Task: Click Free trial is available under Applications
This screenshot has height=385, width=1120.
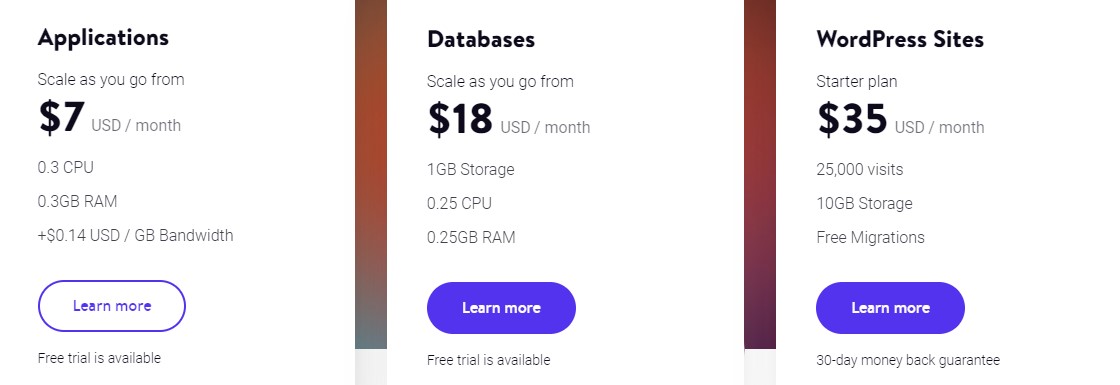Action: [99, 358]
